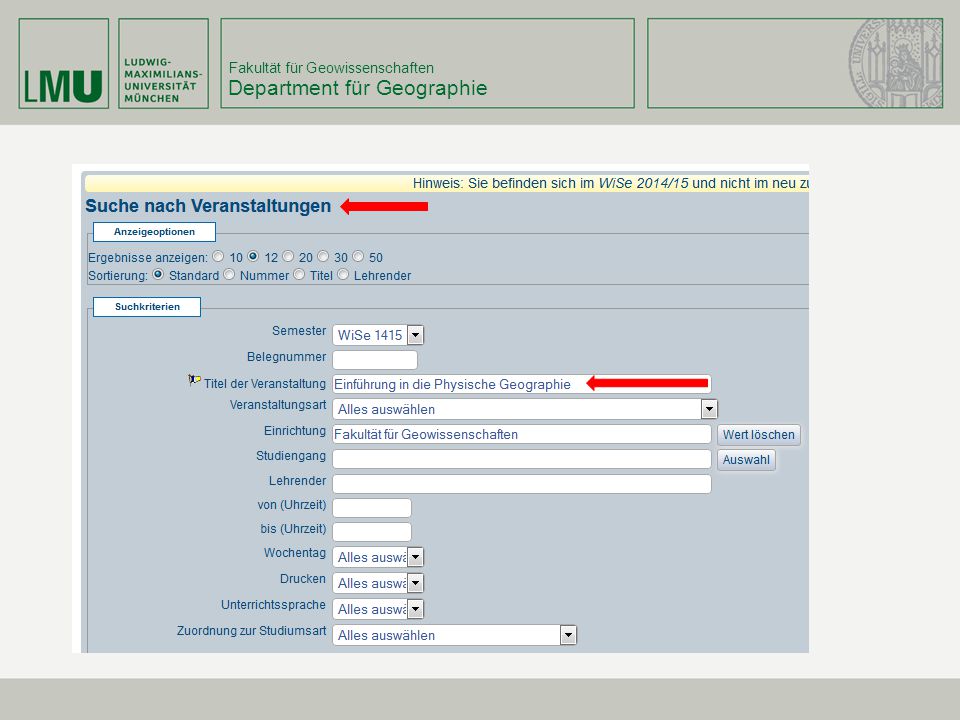The width and height of the screenshot is (960, 720).
Task: Click the Anzeigeoptionen section tab
Action: [x=154, y=232]
